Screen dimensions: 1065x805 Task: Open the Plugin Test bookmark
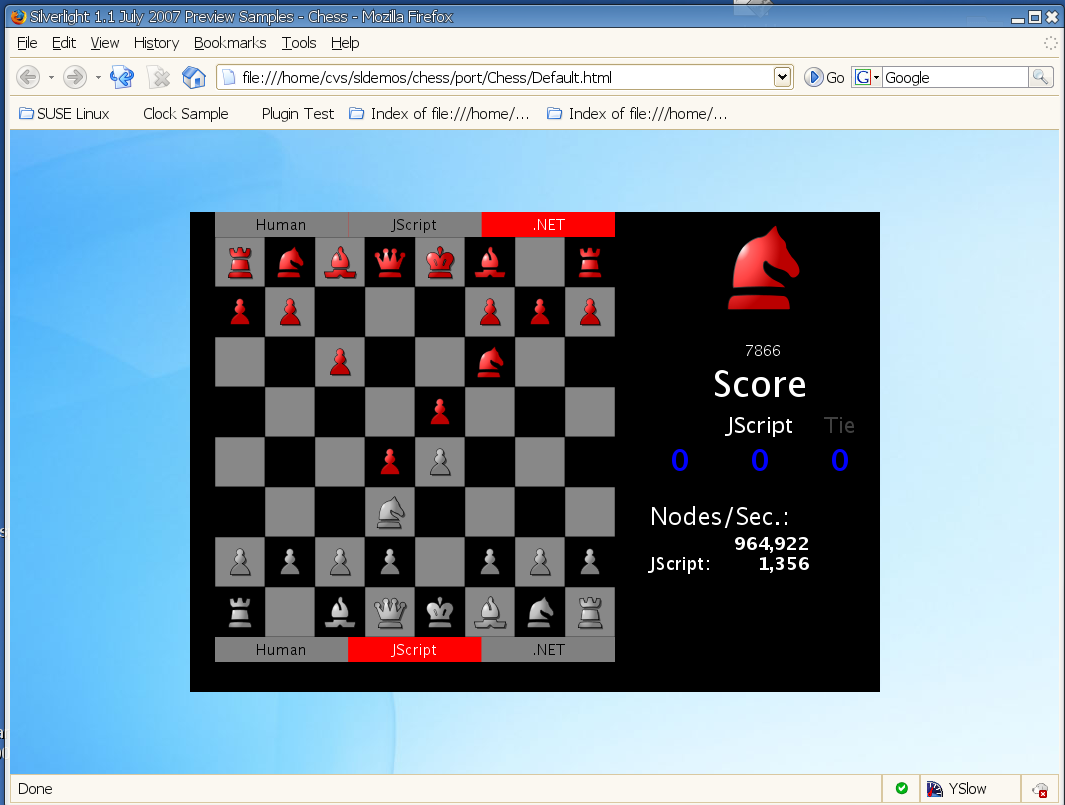point(297,113)
